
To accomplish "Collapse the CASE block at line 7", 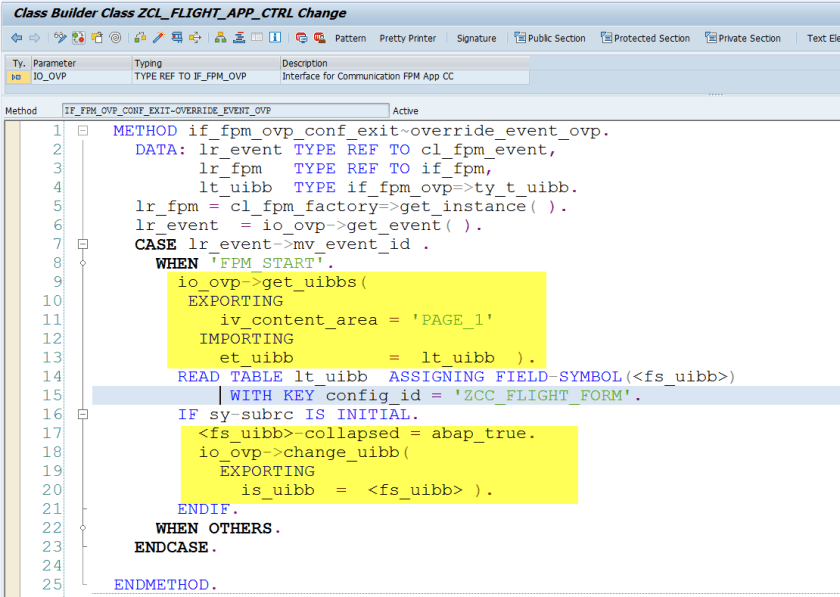I will tap(82, 244).
